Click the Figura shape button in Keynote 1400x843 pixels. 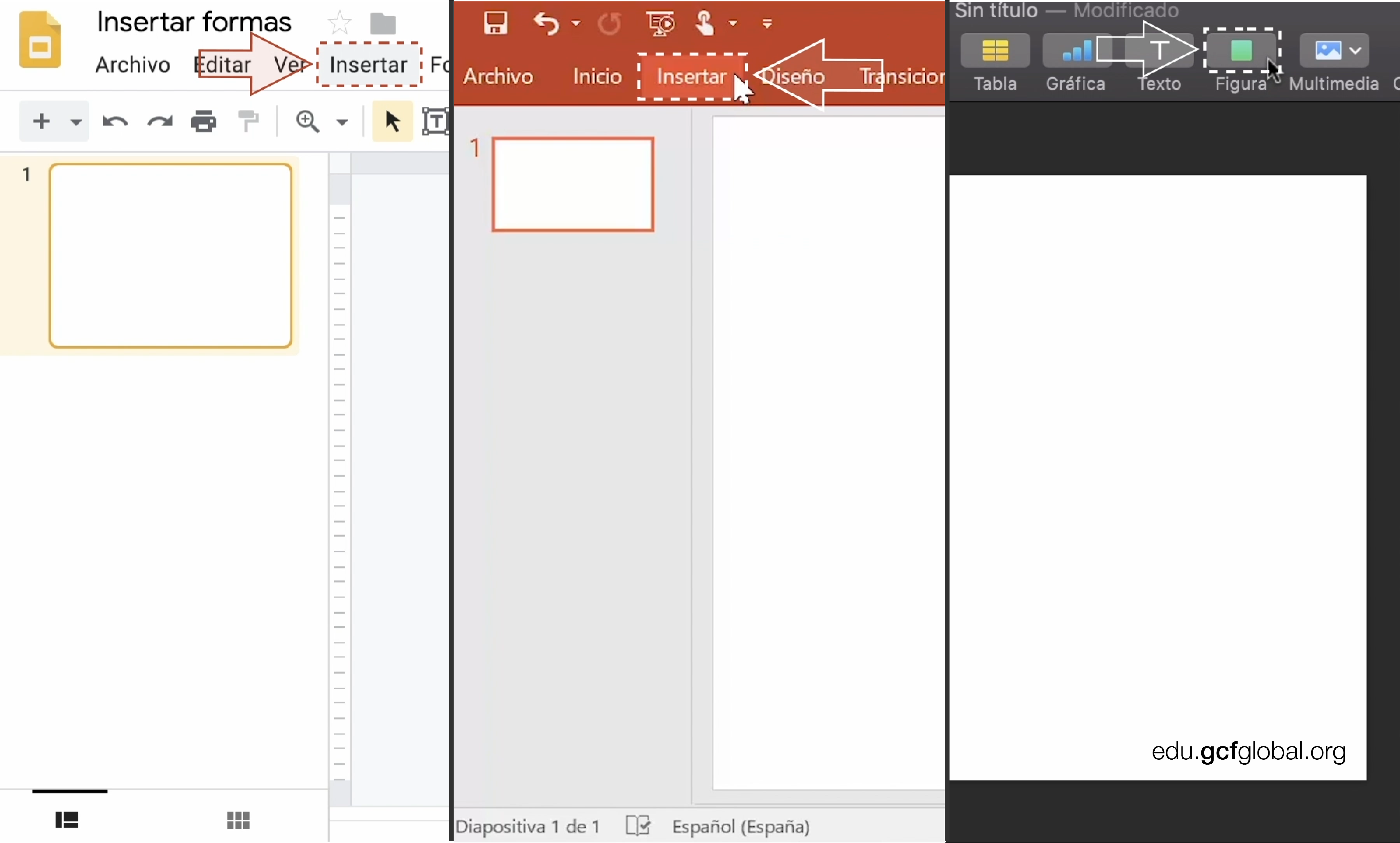pyautogui.click(x=1241, y=51)
